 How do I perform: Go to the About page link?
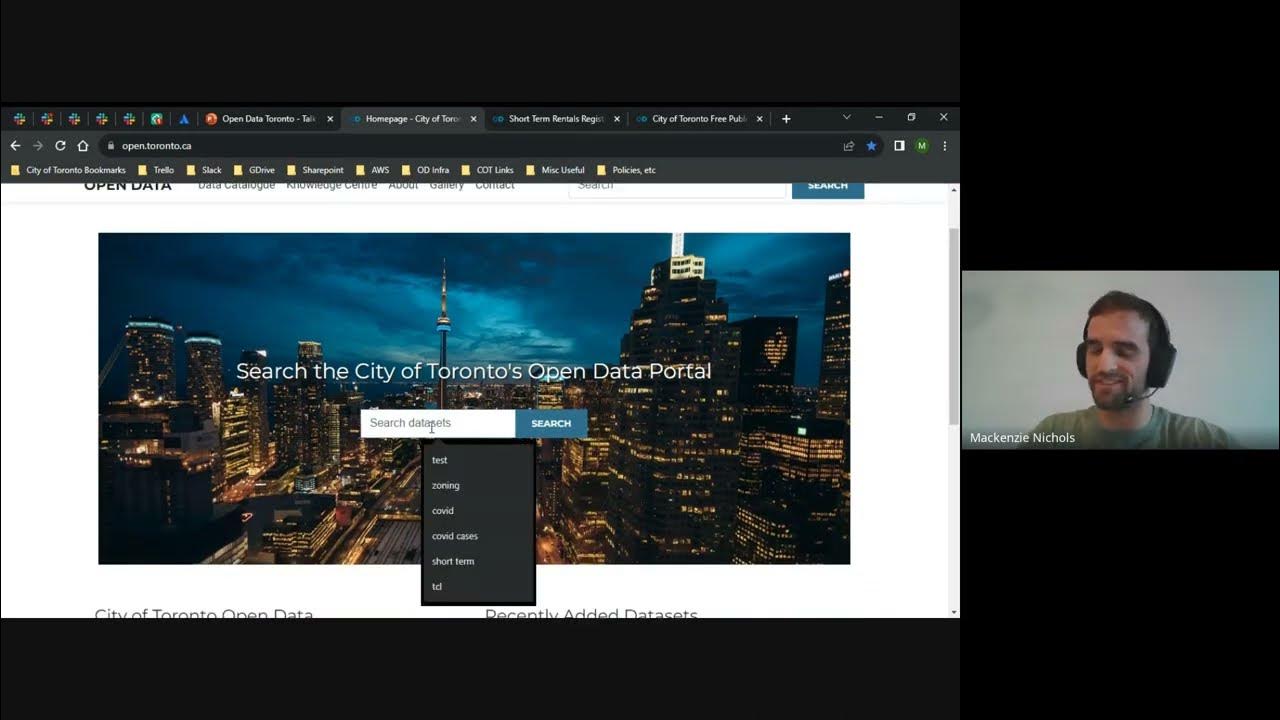[x=403, y=185]
